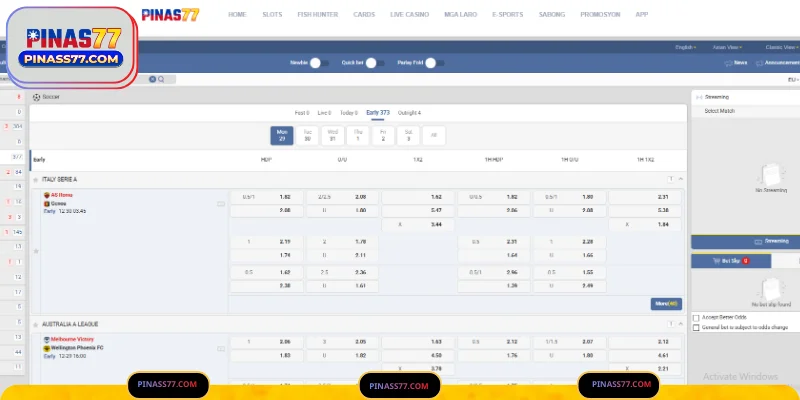Image resolution: width=800 pixels, height=400 pixels.
Task: Open the SABONG menu
Action: (x=552, y=15)
